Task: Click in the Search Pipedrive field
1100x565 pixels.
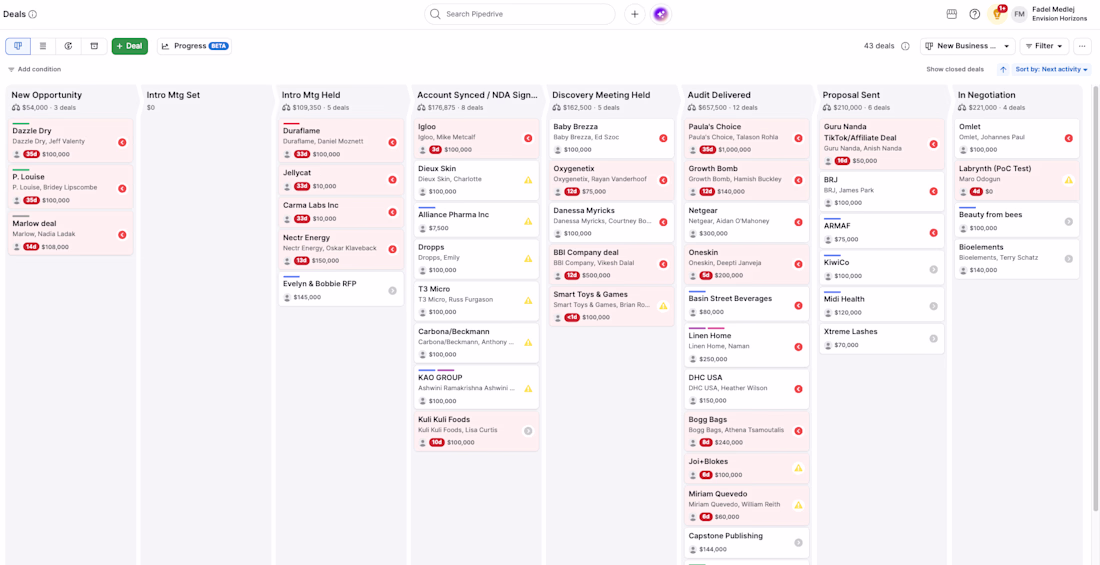Action: point(520,14)
